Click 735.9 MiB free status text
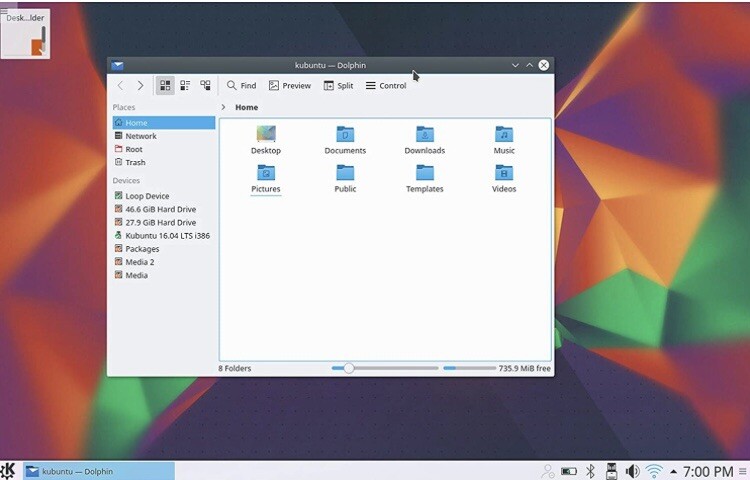Image resolution: width=750 pixels, height=480 pixels. pyautogui.click(x=524, y=369)
